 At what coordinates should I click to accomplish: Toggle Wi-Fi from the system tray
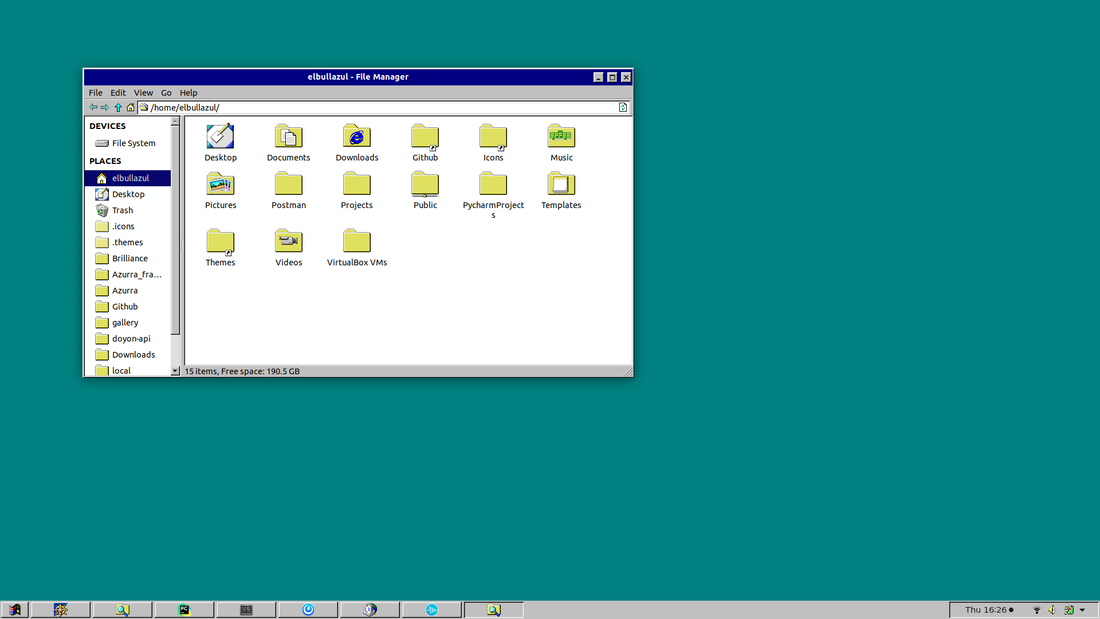1037,610
